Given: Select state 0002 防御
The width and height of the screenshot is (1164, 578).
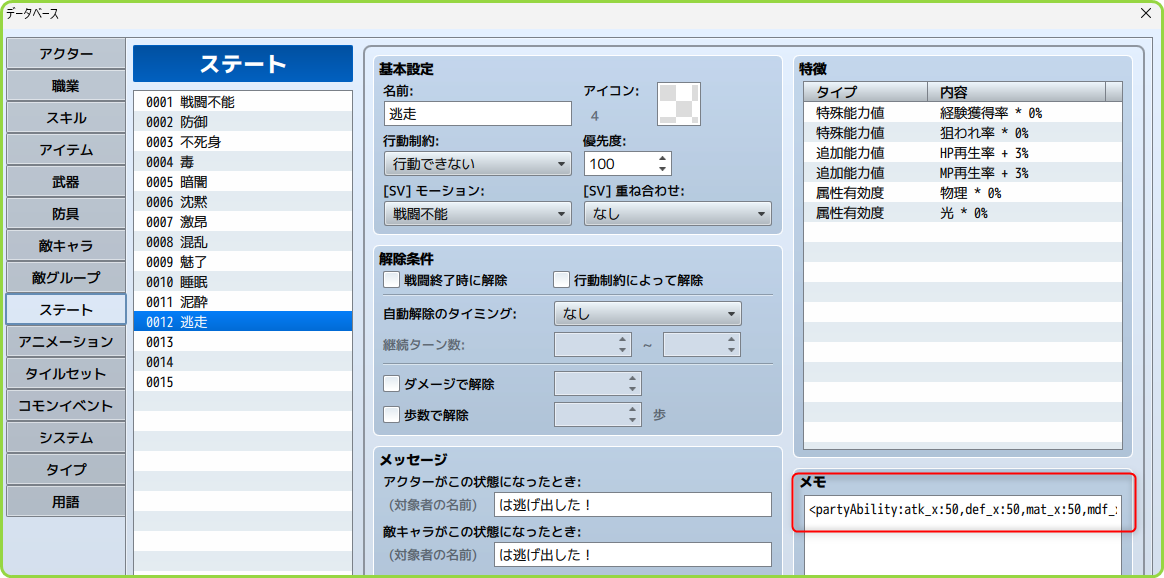Looking at the screenshot, I should [243, 122].
